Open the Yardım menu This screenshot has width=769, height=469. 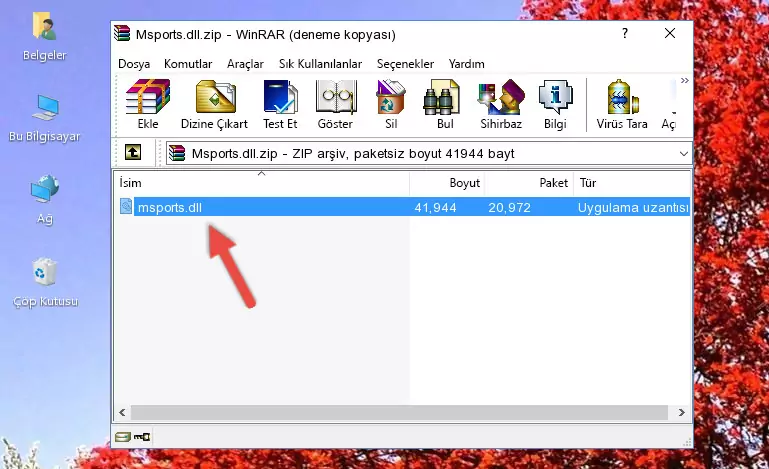(x=466, y=64)
